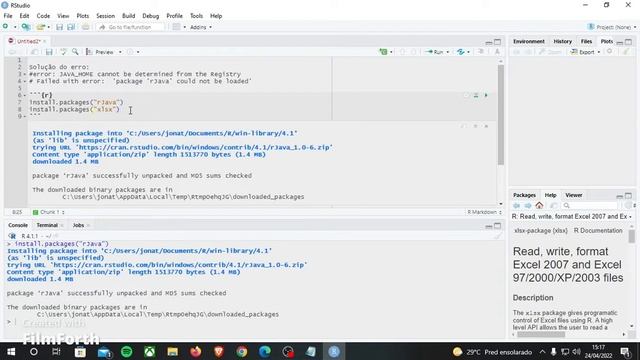Image resolution: width=640 pixels, height=360 pixels.
Task: Click the Help search field
Action: (x=590, y=206)
